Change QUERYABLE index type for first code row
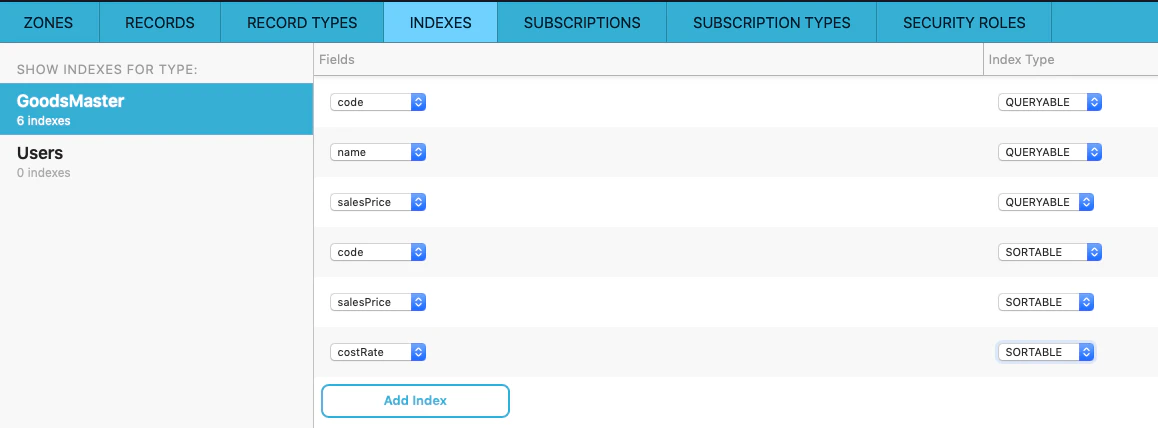The image size is (1158, 428). click(x=1049, y=102)
